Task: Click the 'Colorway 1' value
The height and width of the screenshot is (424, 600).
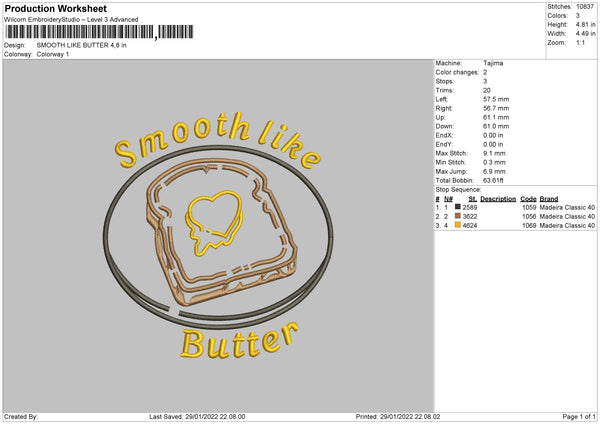Action: tap(53, 54)
